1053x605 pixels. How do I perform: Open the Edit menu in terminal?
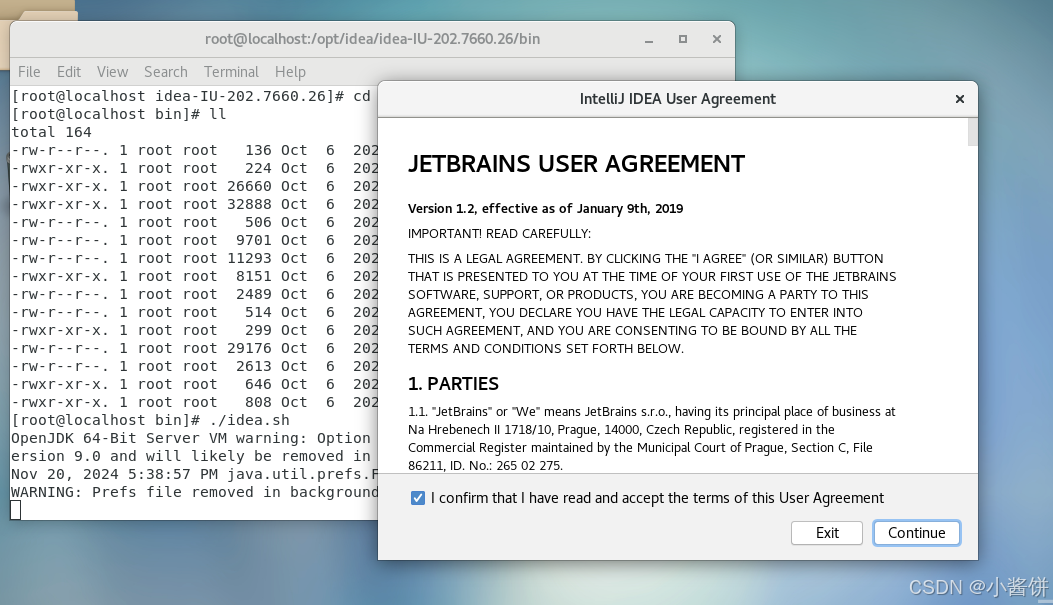click(68, 72)
